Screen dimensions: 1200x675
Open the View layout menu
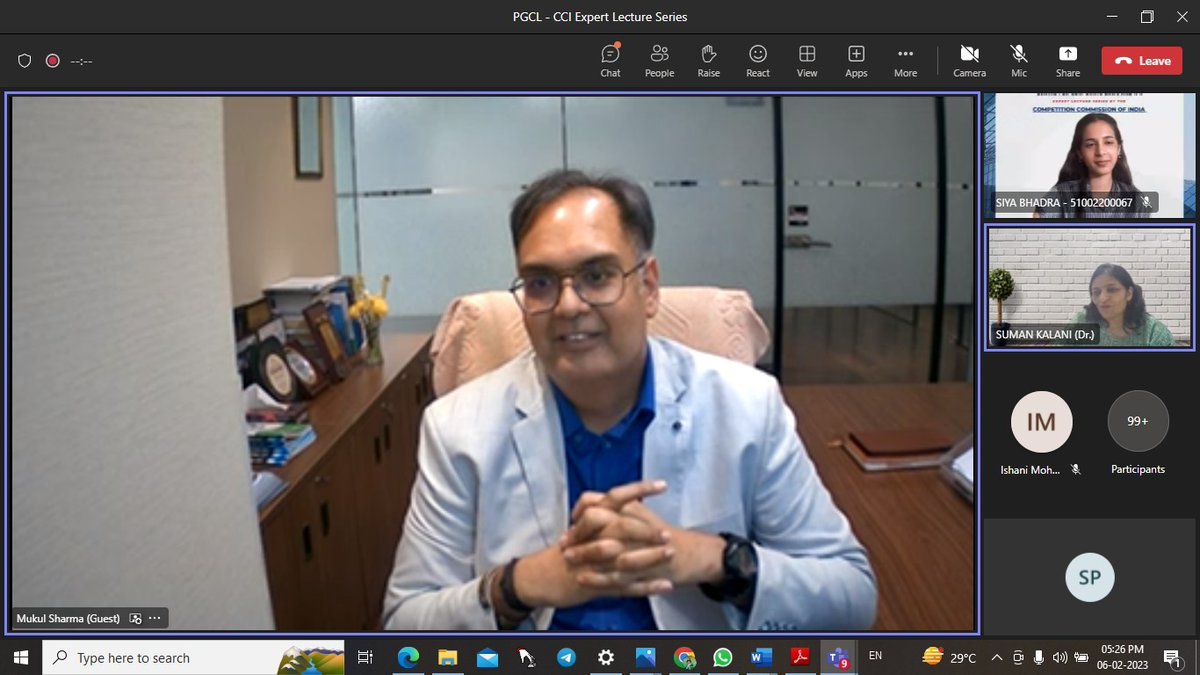point(807,60)
